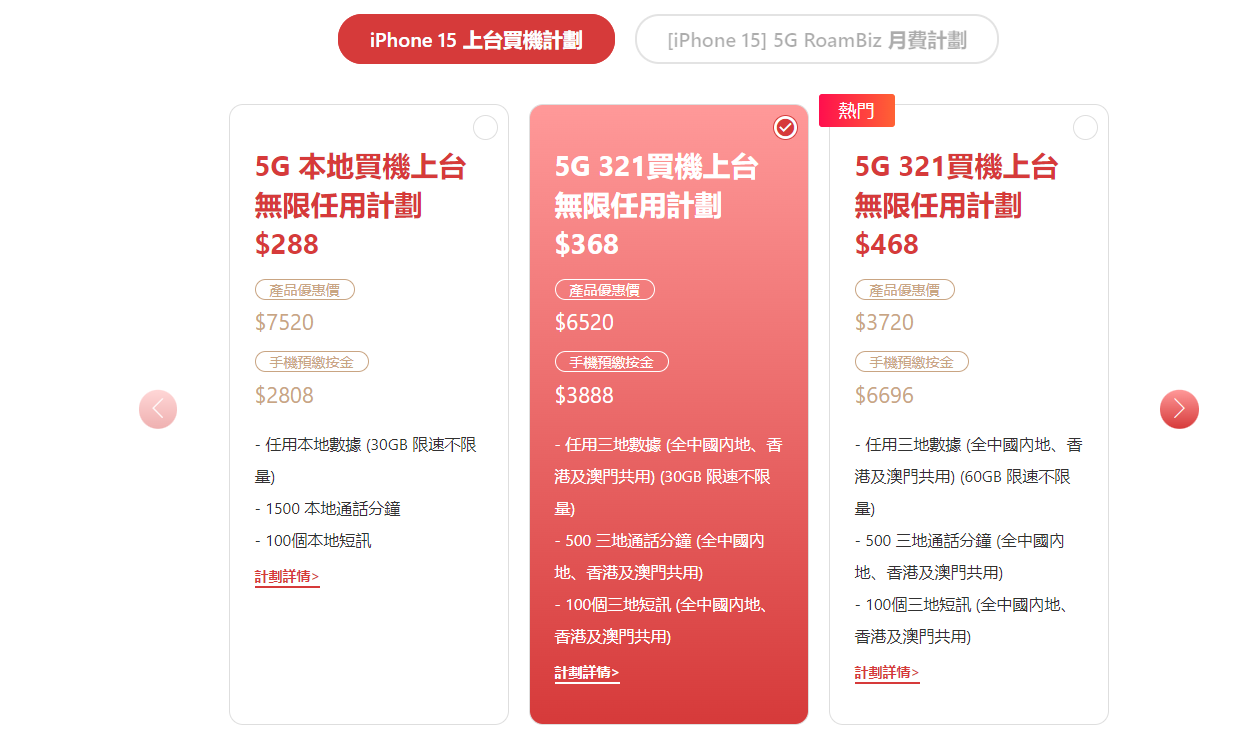
Task: Click 手機預繳按金 tag in $468 plan
Action: (912, 362)
